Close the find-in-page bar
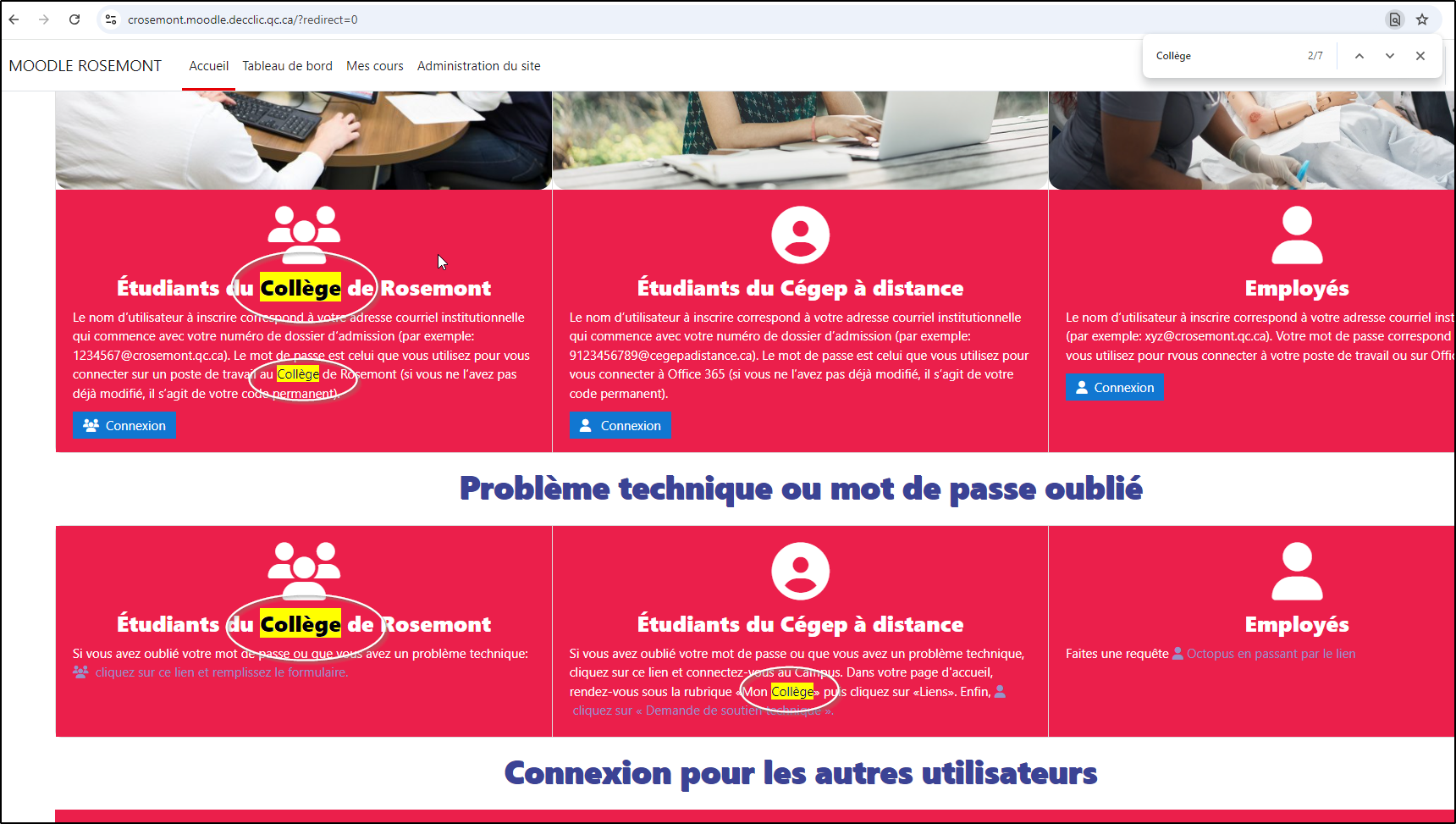This screenshot has height=824, width=1456. [1420, 56]
